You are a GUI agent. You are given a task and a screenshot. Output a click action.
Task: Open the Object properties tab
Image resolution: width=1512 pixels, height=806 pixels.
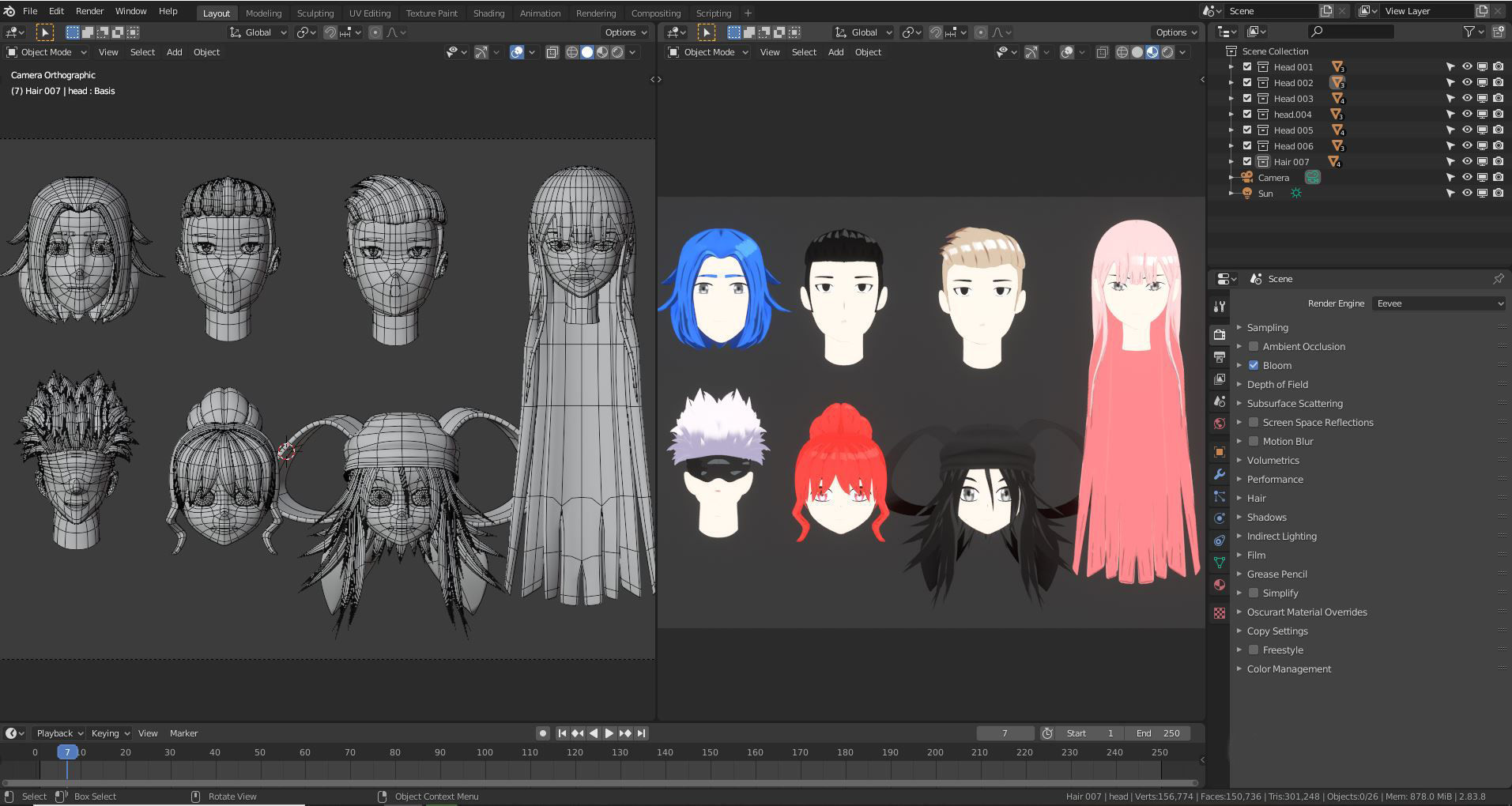pyautogui.click(x=1219, y=452)
